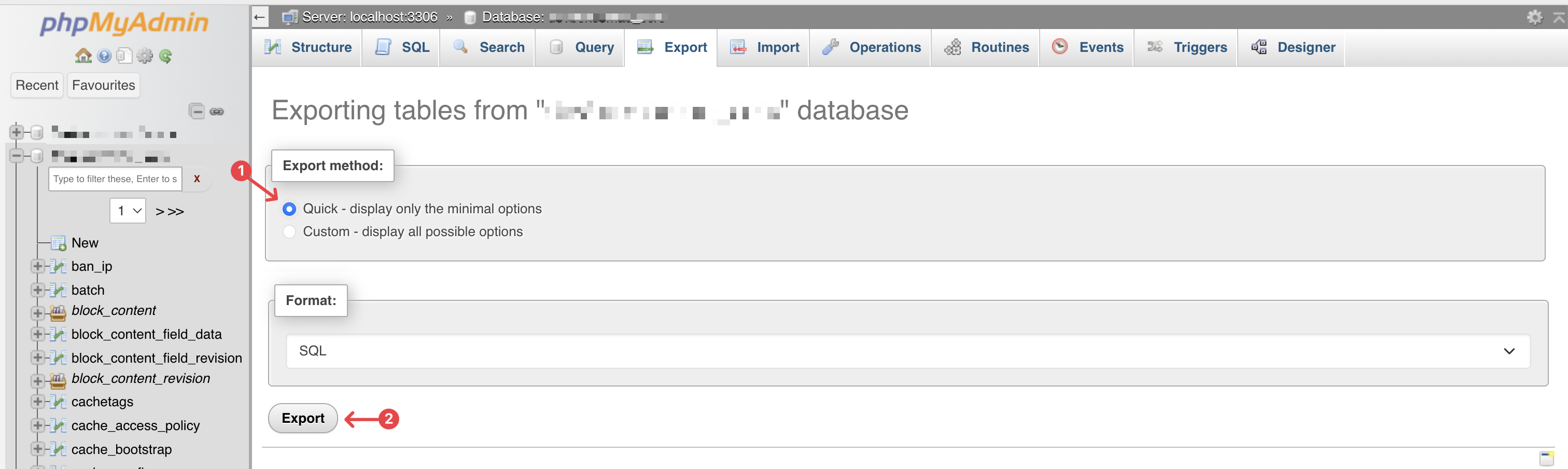Viewport: 1568px width, 469px height.
Task: Click the Home icon under the phpMyAdmin logo
Action: tap(83, 56)
